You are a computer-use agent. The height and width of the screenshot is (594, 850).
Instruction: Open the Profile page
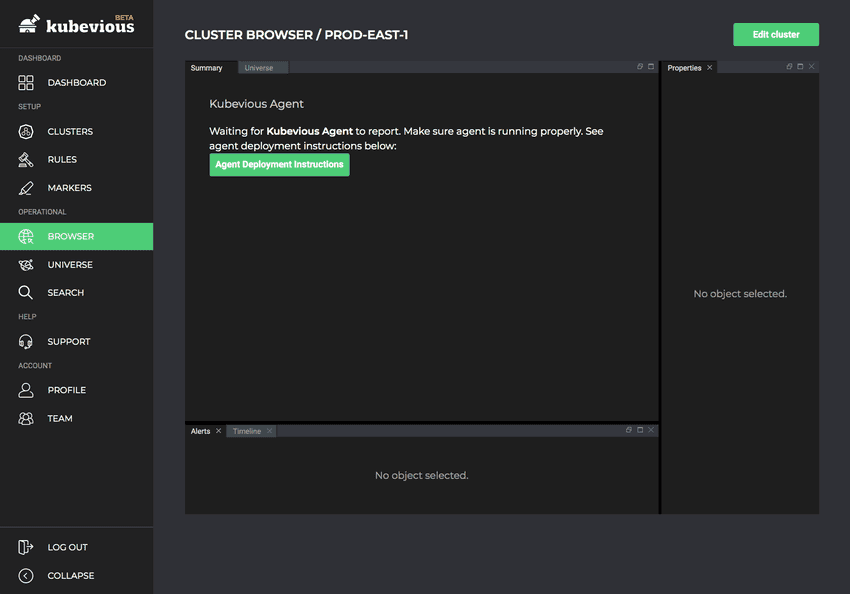(66, 390)
